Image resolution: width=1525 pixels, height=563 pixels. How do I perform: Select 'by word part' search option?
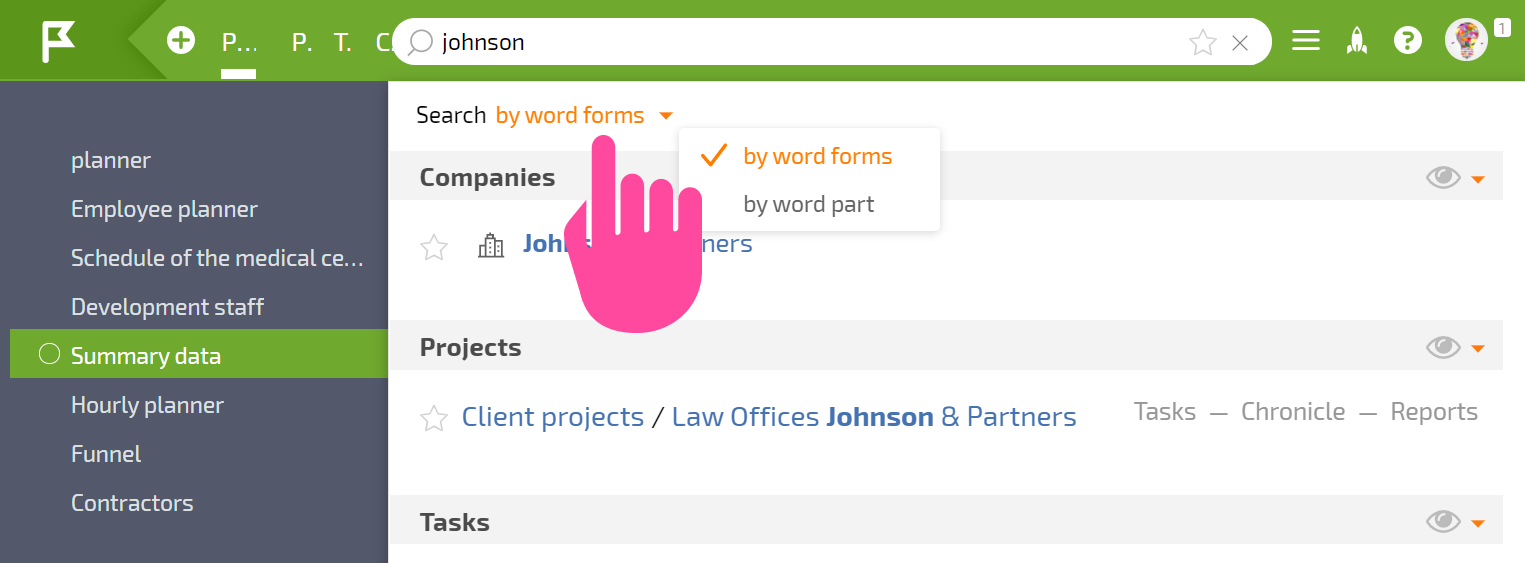[x=809, y=204]
